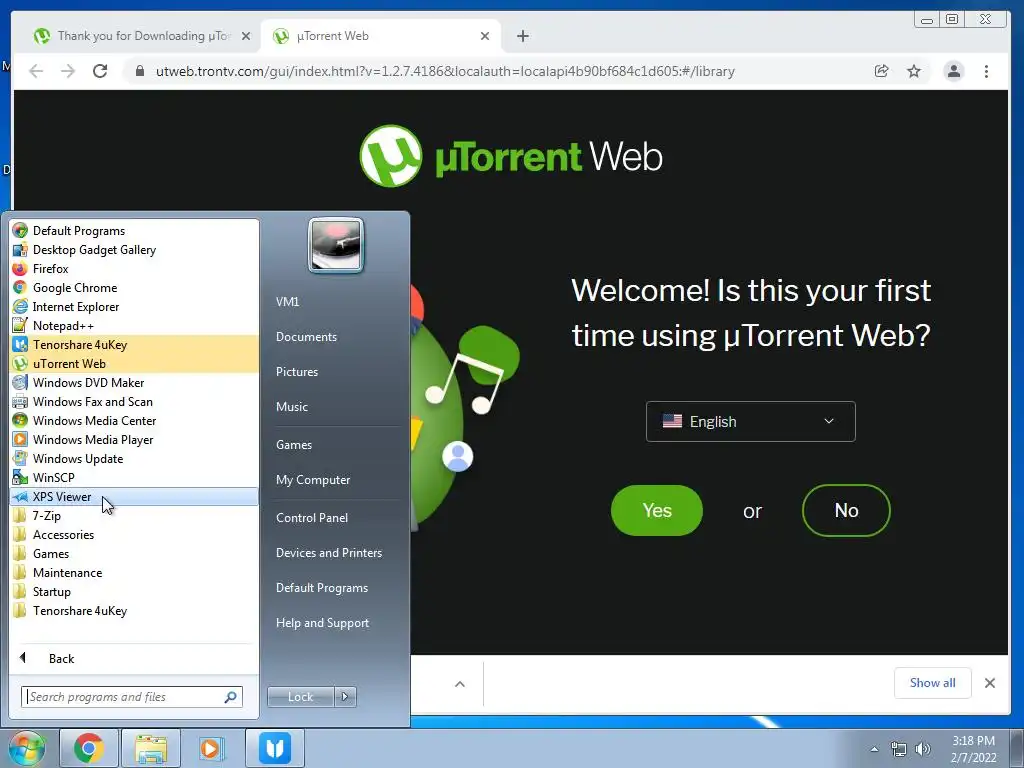The height and width of the screenshot is (768, 1024).
Task: Launch Desktop Gadget Gallery
Action: (134, 249)
